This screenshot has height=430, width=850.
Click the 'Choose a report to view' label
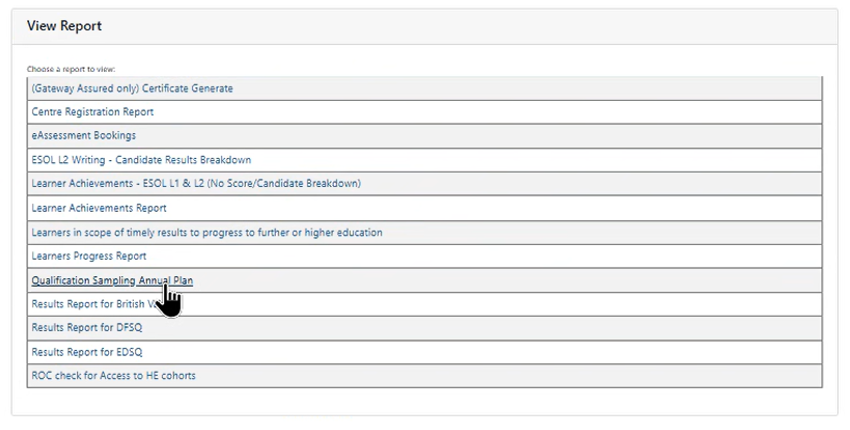click(71, 69)
